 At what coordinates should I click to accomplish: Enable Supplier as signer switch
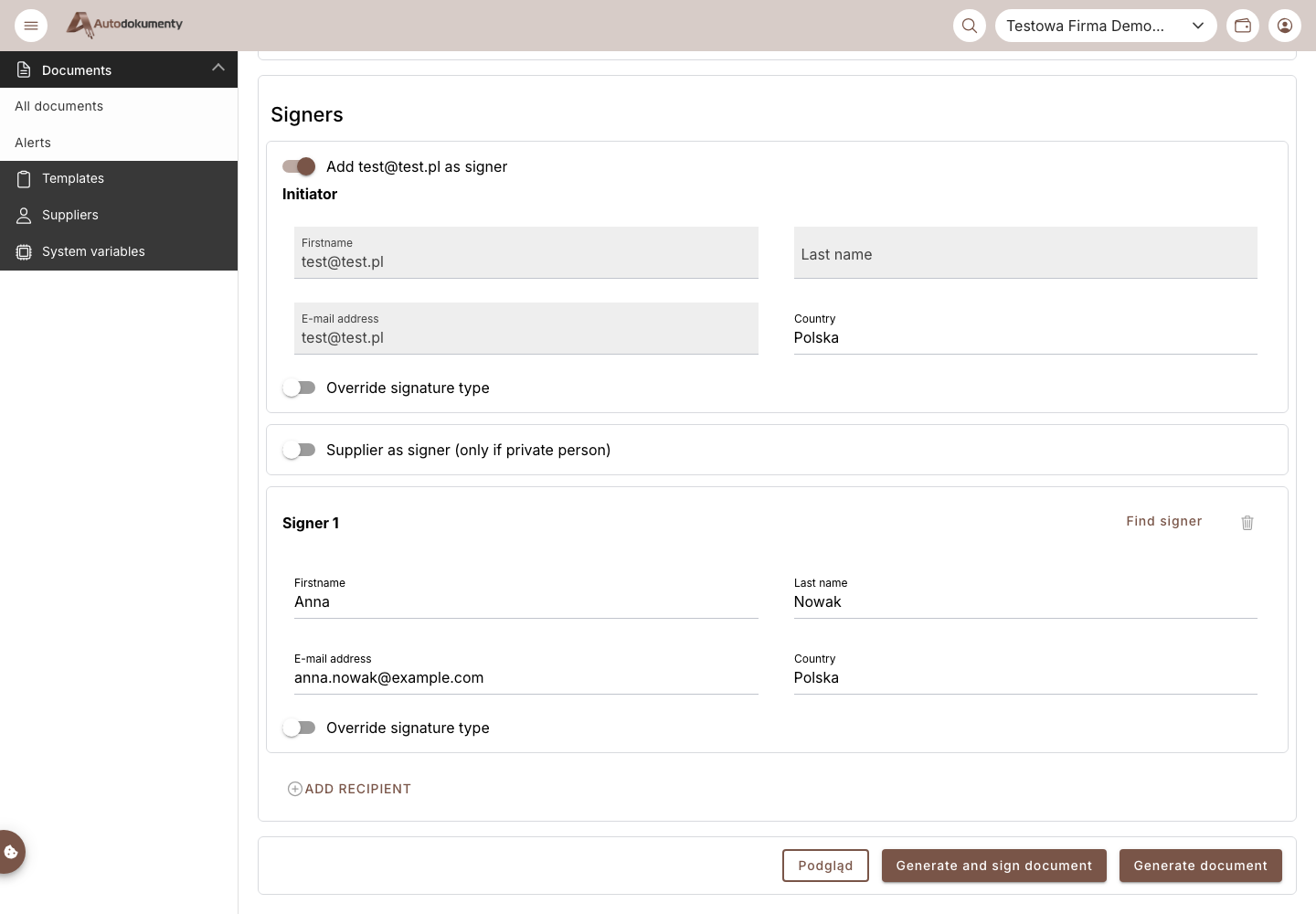click(x=299, y=450)
